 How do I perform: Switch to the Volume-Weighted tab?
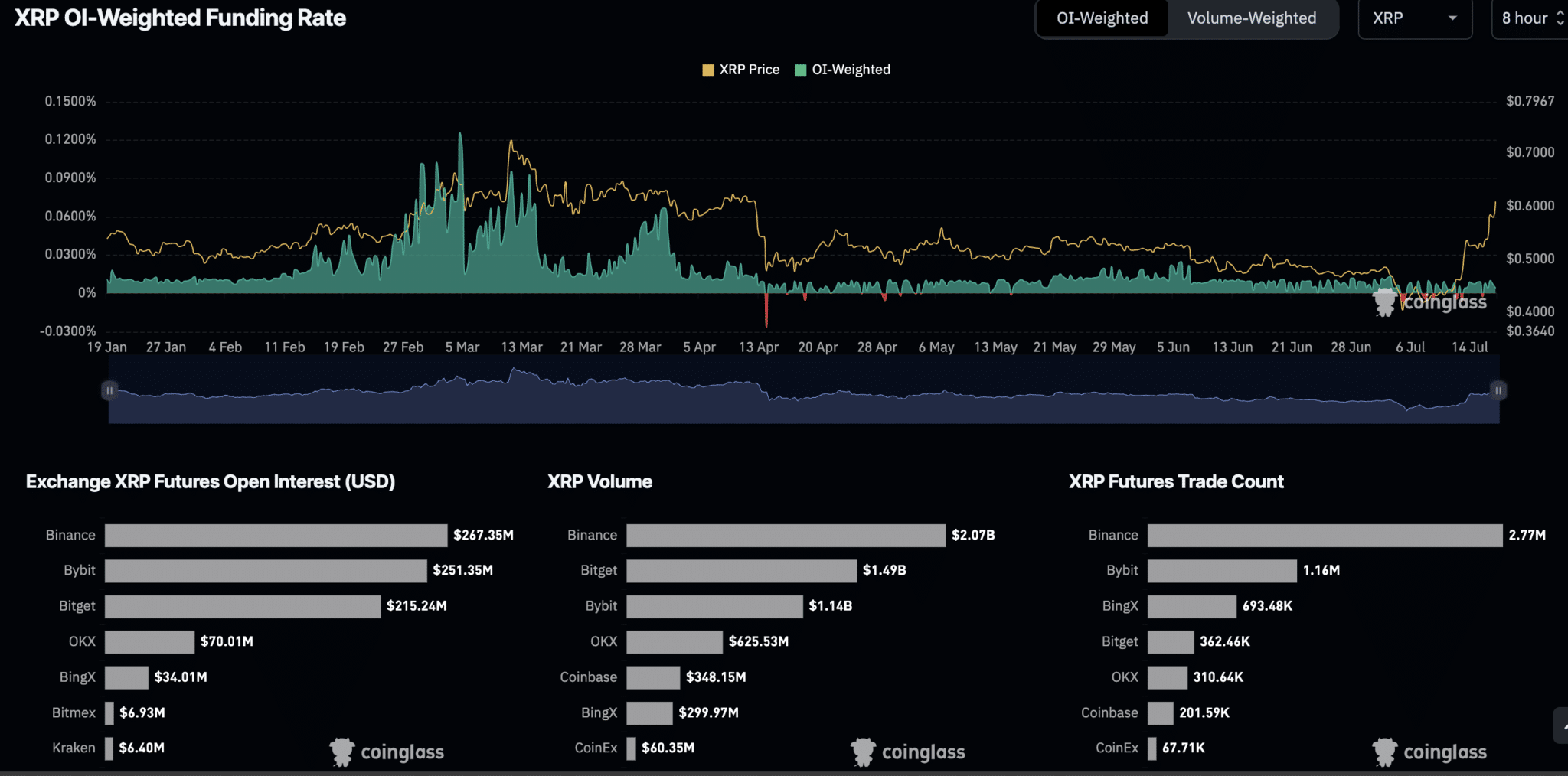[x=1253, y=18]
